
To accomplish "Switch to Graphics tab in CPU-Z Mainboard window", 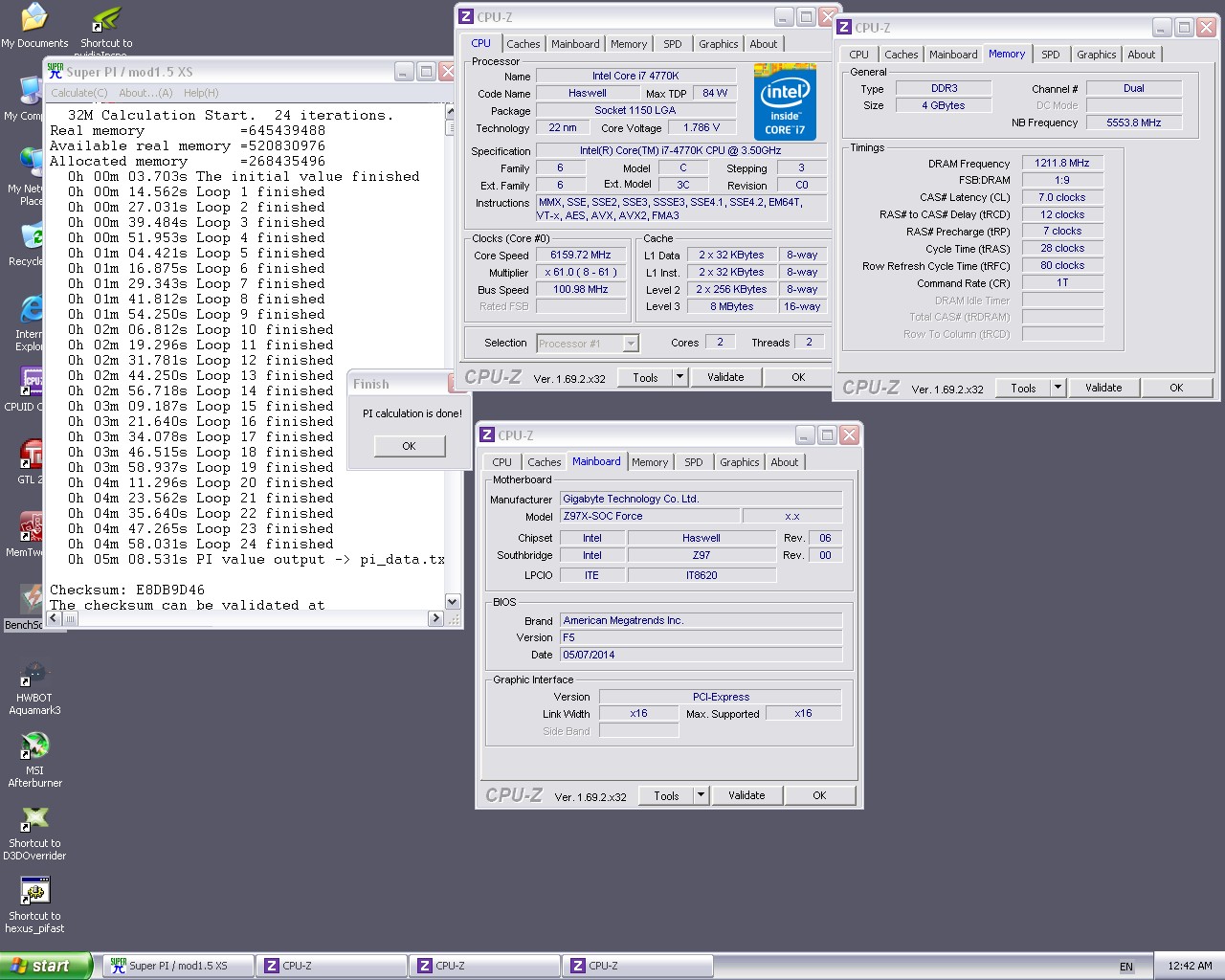I will pyautogui.click(x=739, y=462).
